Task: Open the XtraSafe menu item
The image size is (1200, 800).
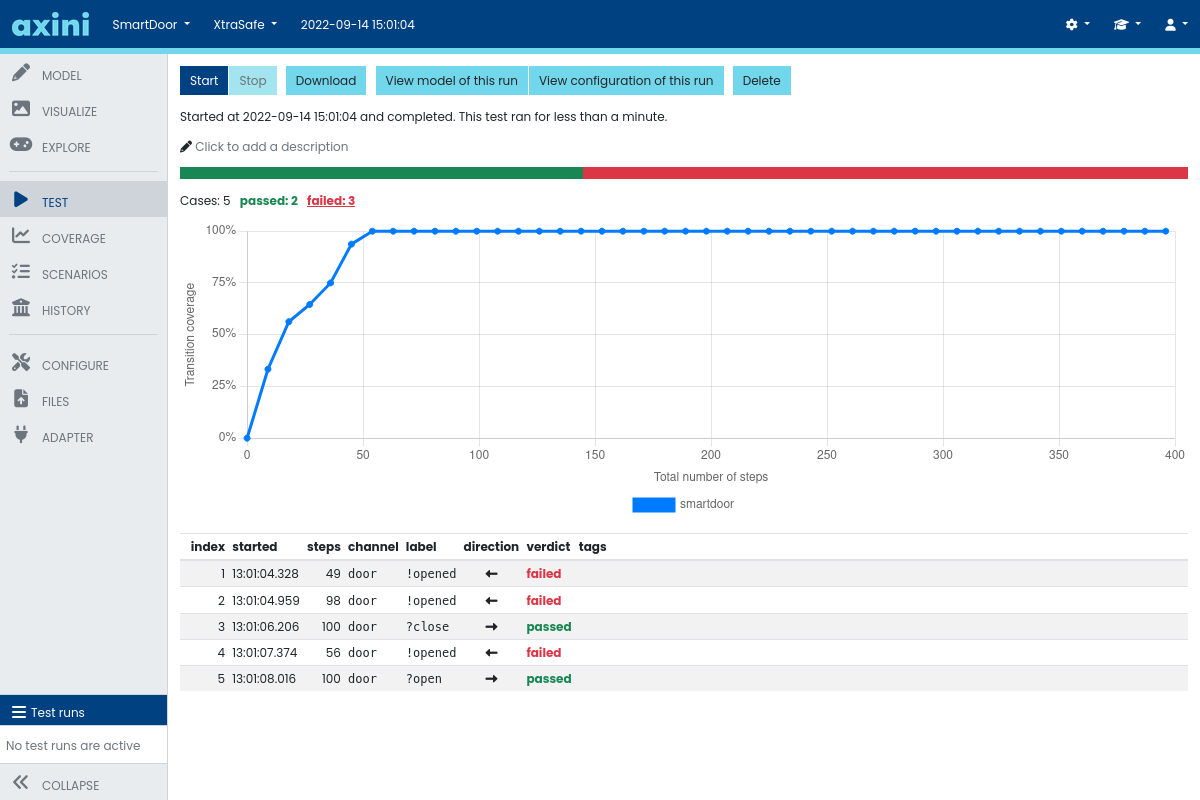Action: (x=244, y=24)
